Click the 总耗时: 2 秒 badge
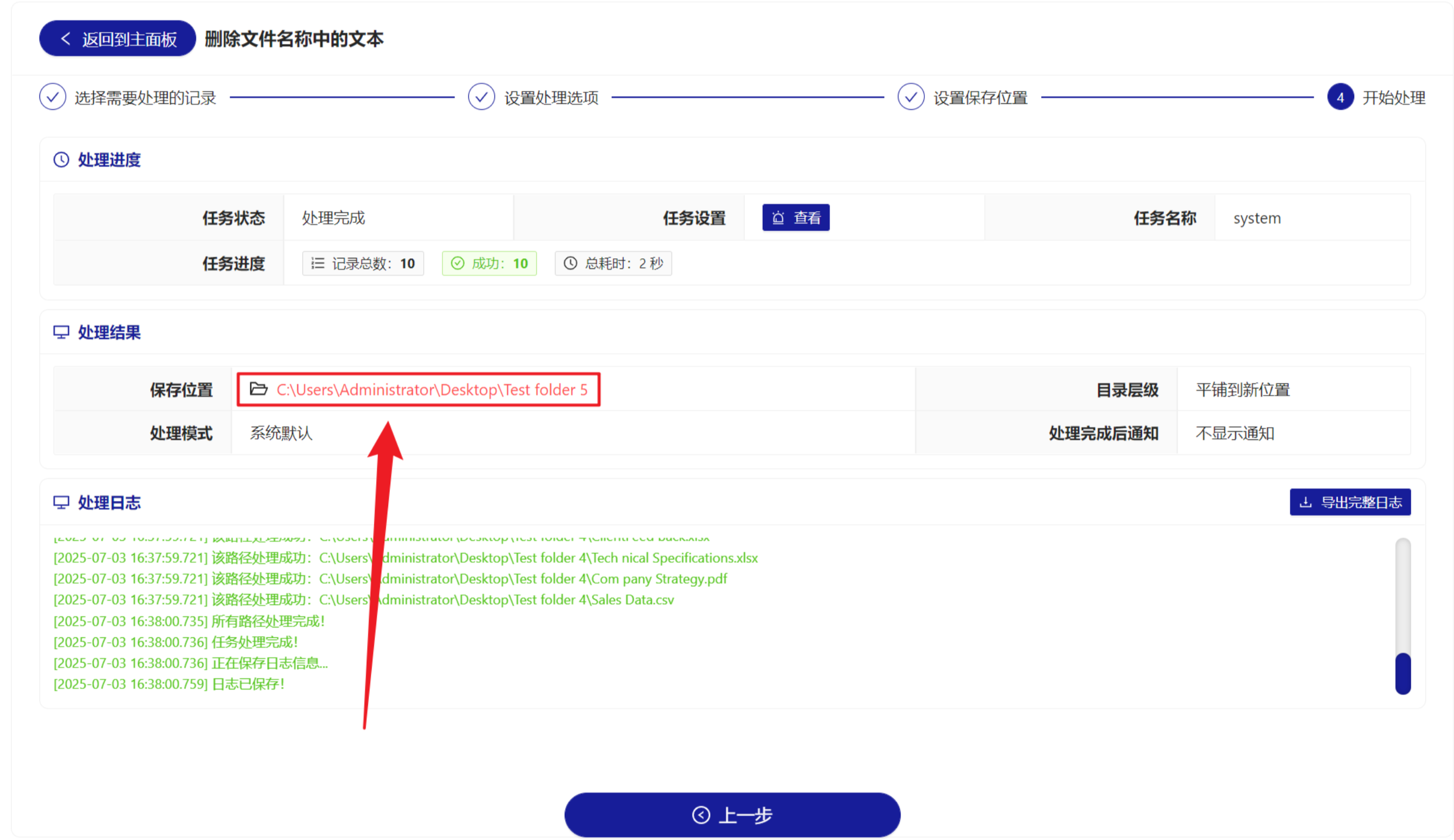The height and width of the screenshot is (840, 1454). click(x=612, y=263)
